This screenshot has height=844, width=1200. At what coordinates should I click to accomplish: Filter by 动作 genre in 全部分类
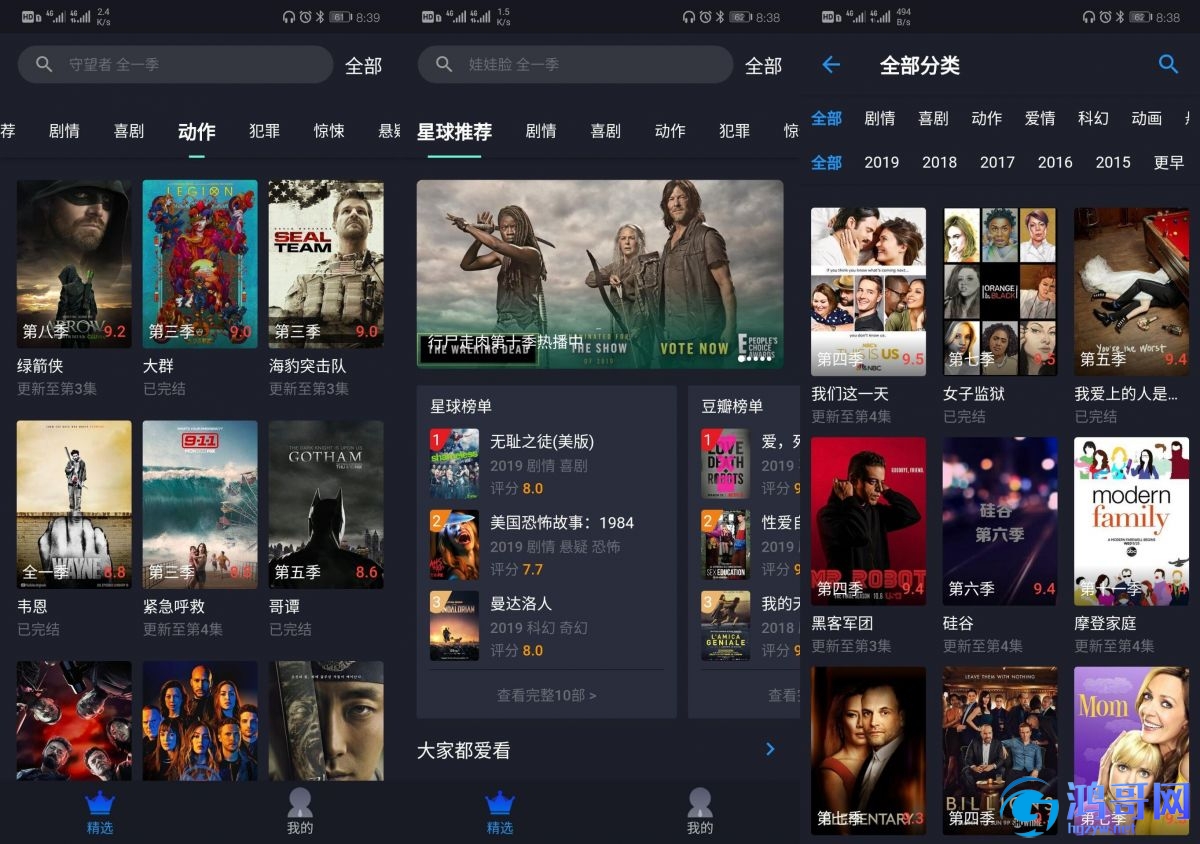[x=987, y=118]
